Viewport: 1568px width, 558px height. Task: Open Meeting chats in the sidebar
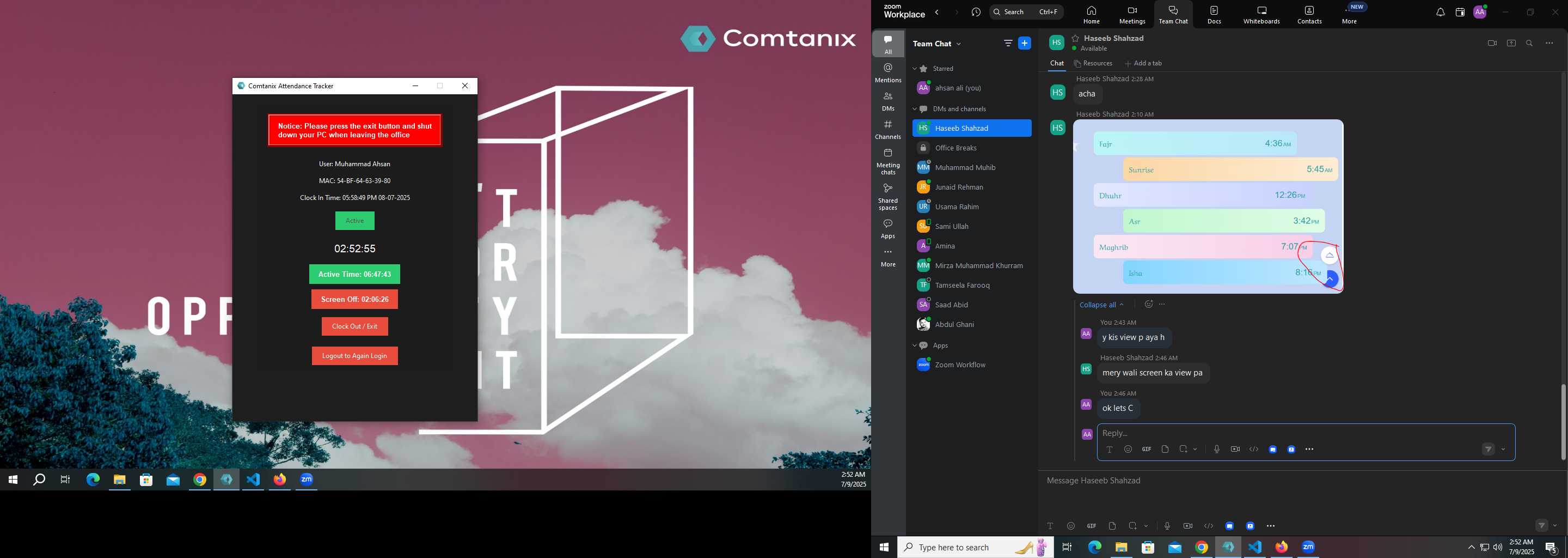point(888,161)
